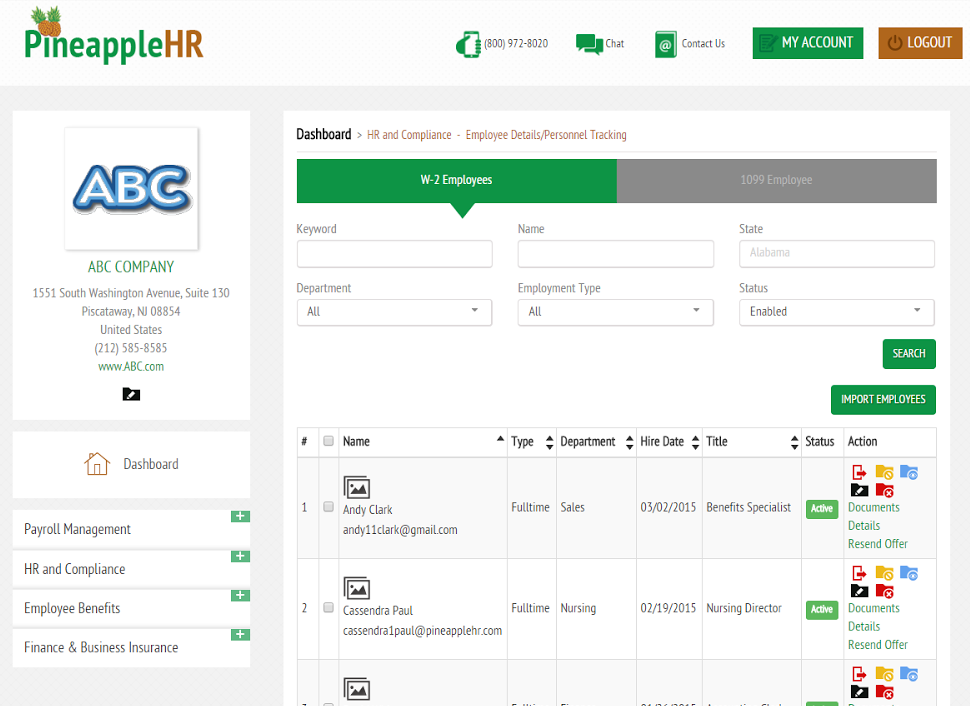The image size is (970, 706).
Task: Click the Contact Us address book icon
Action: pos(665,45)
